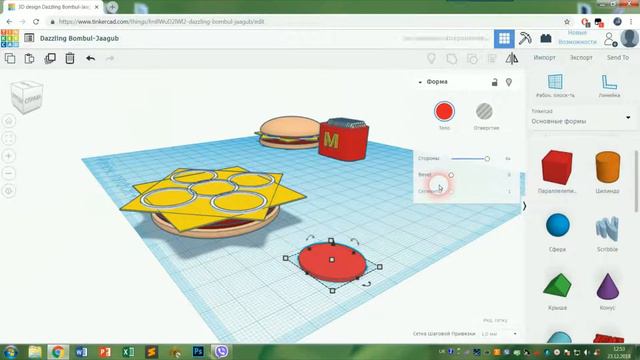Pick the purple Cone shape

[608, 286]
